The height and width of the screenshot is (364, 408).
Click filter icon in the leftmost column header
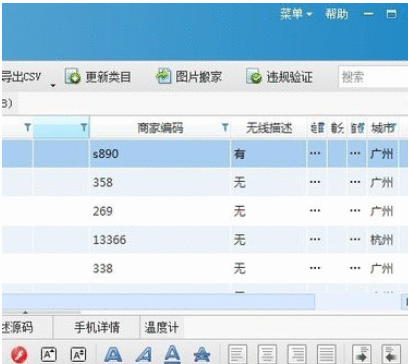click(28, 127)
